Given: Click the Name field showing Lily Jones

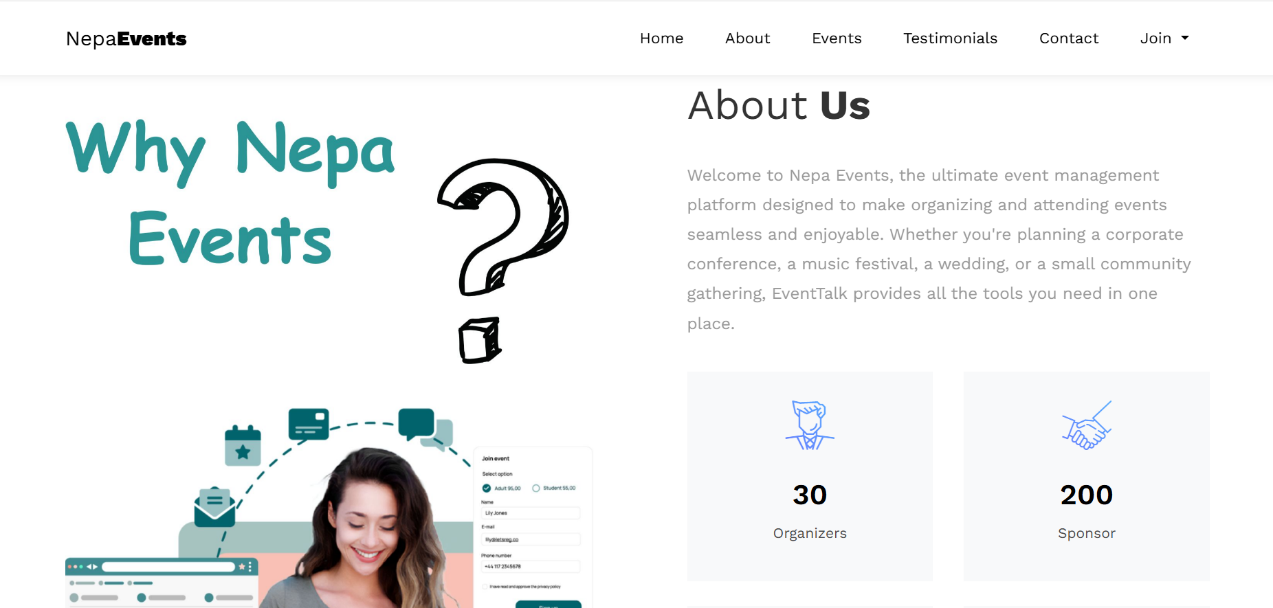Looking at the screenshot, I should 531,512.
